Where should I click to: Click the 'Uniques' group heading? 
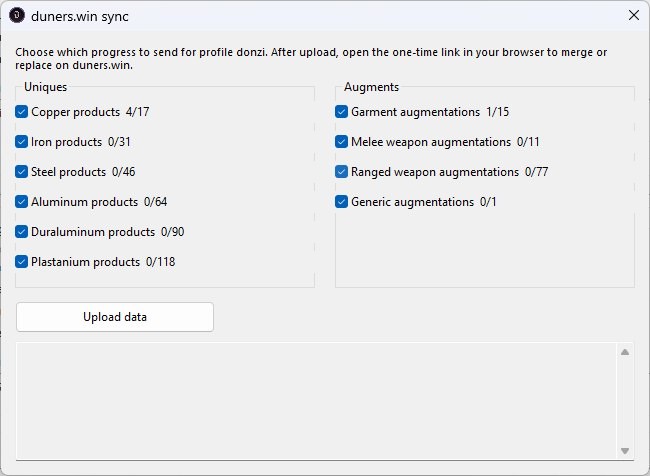pos(45,87)
